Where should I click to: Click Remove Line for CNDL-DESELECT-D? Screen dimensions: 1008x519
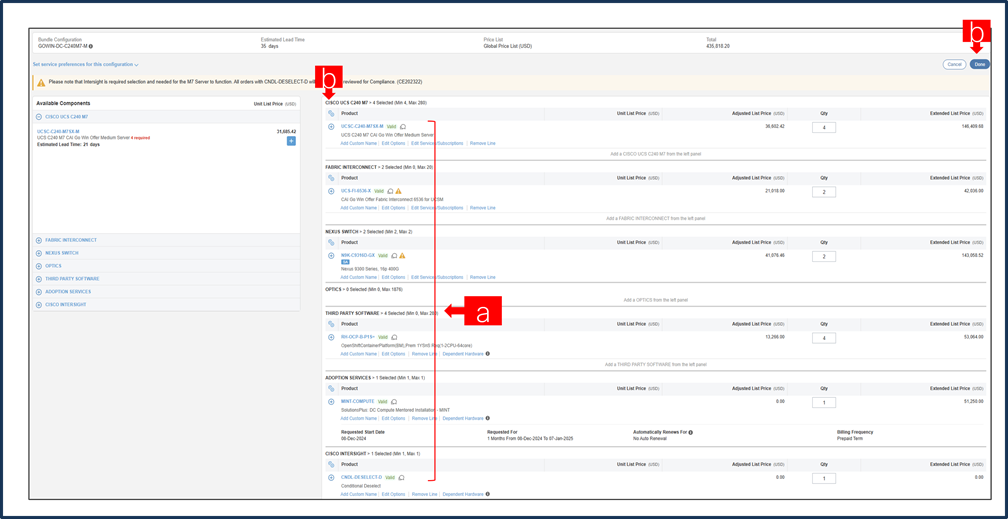click(x=424, y=494)
